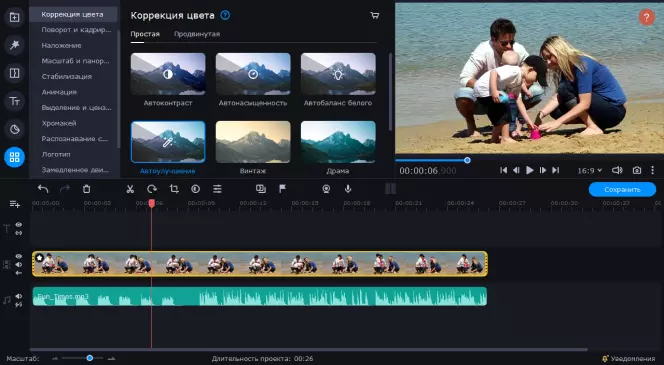Click the preview seek bar handle
664x365 pixels.
467,160
